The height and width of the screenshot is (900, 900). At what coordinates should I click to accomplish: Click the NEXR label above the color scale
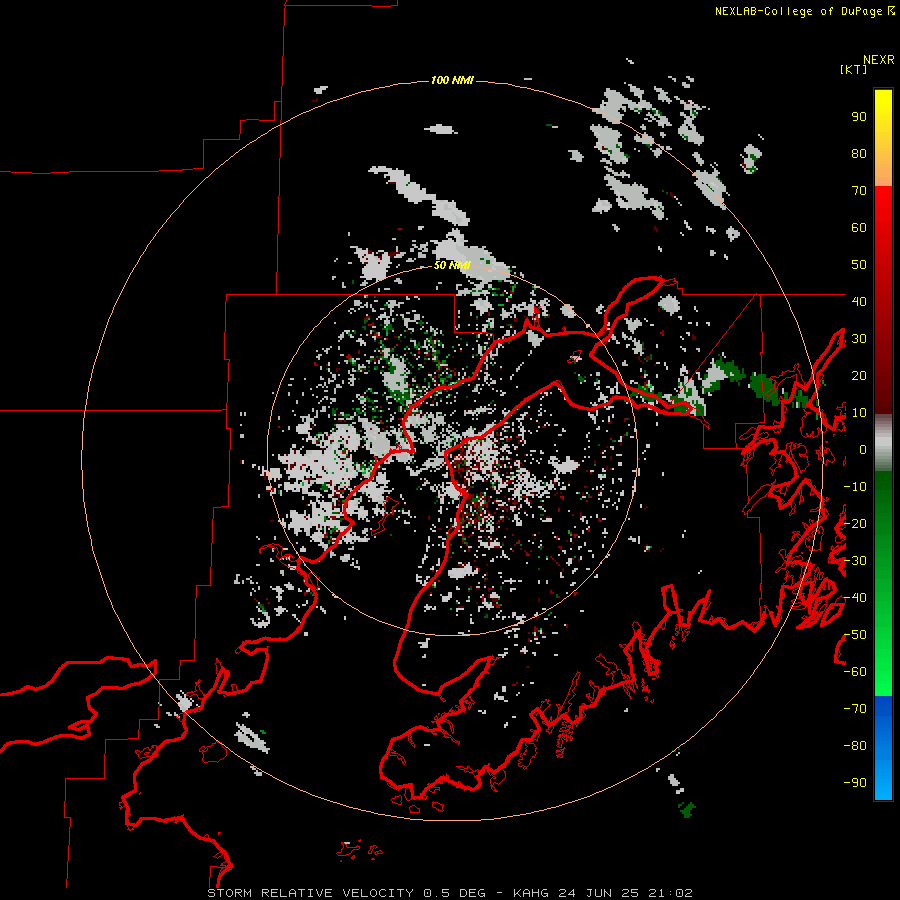tap(878, 59)
